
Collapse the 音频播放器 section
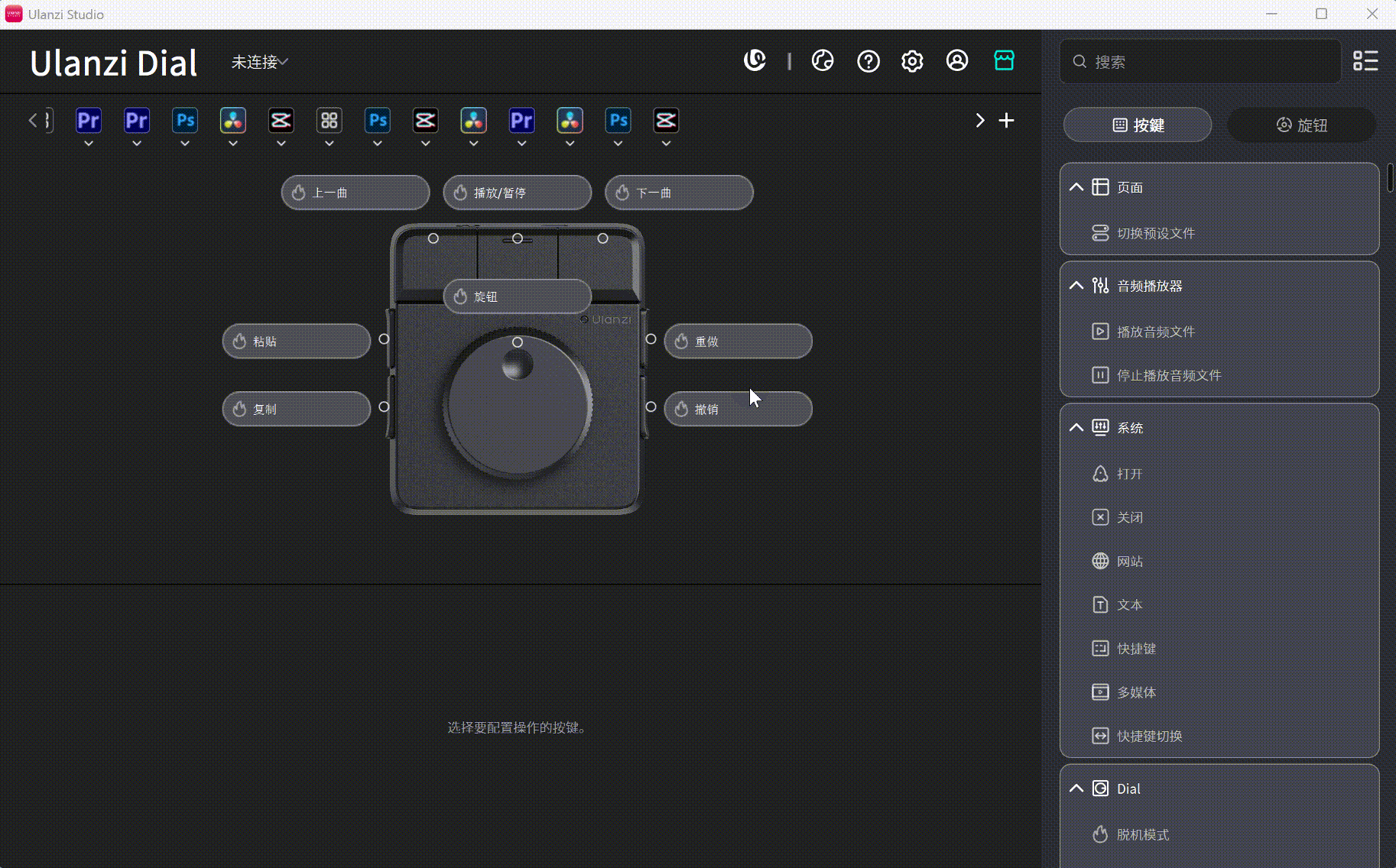pyautogui.click(x=1076, y=285)
